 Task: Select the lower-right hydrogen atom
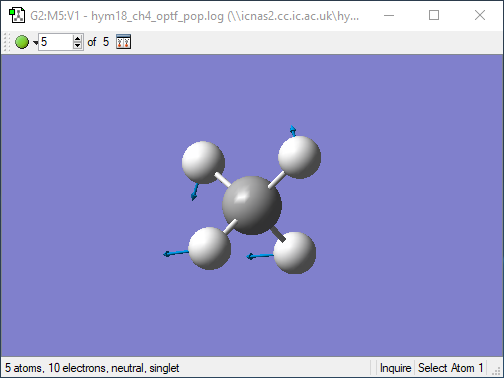(x=295, y=253)
